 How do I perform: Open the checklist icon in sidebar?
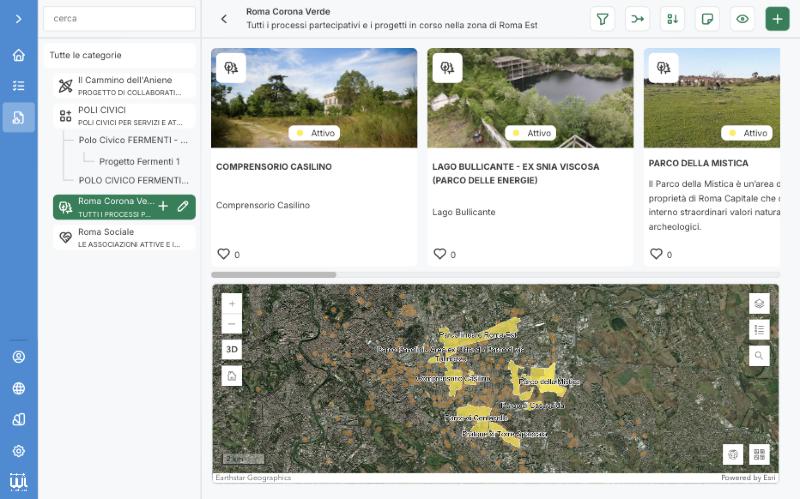coord(18,86)
